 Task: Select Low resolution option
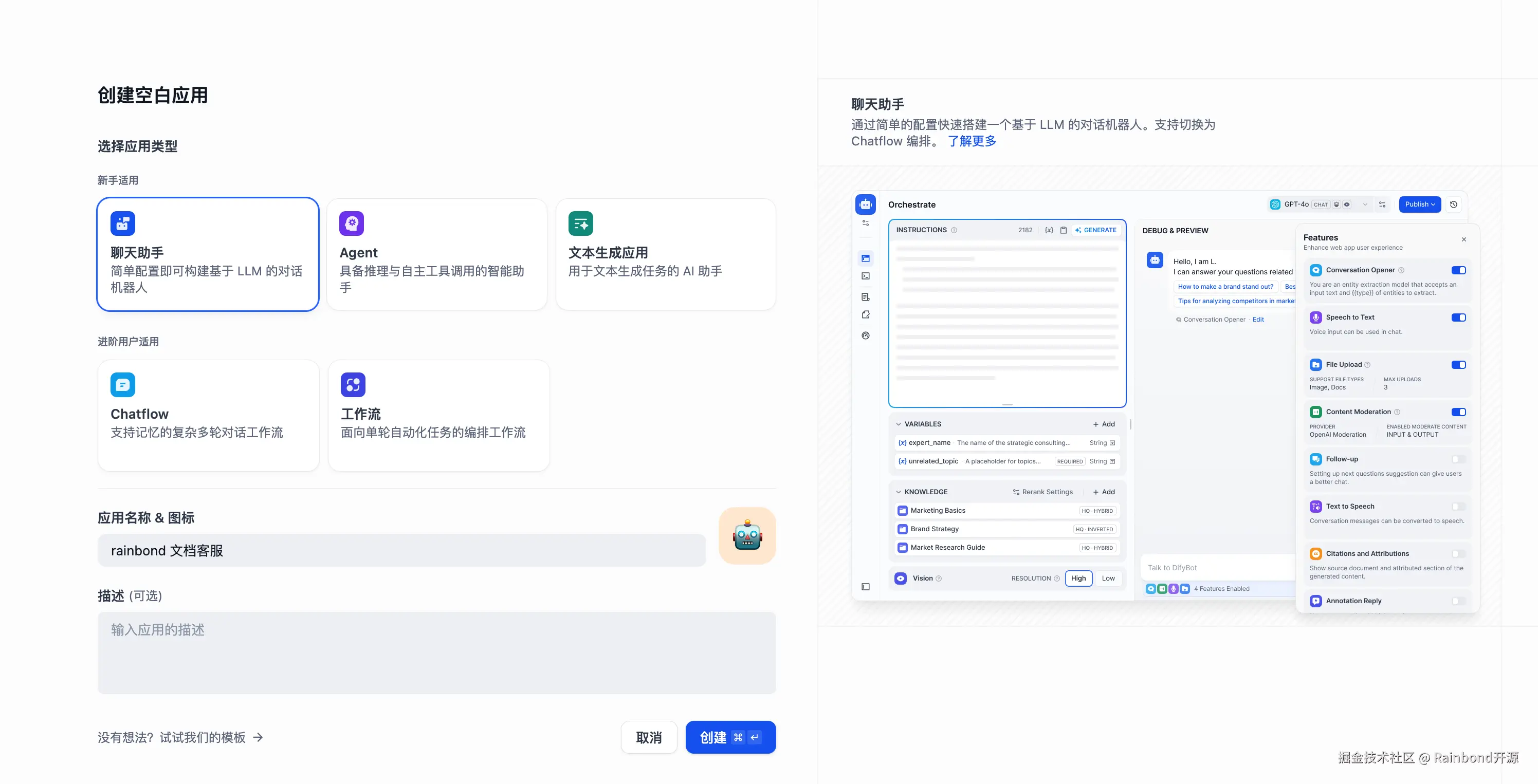tap(1108, 578)
